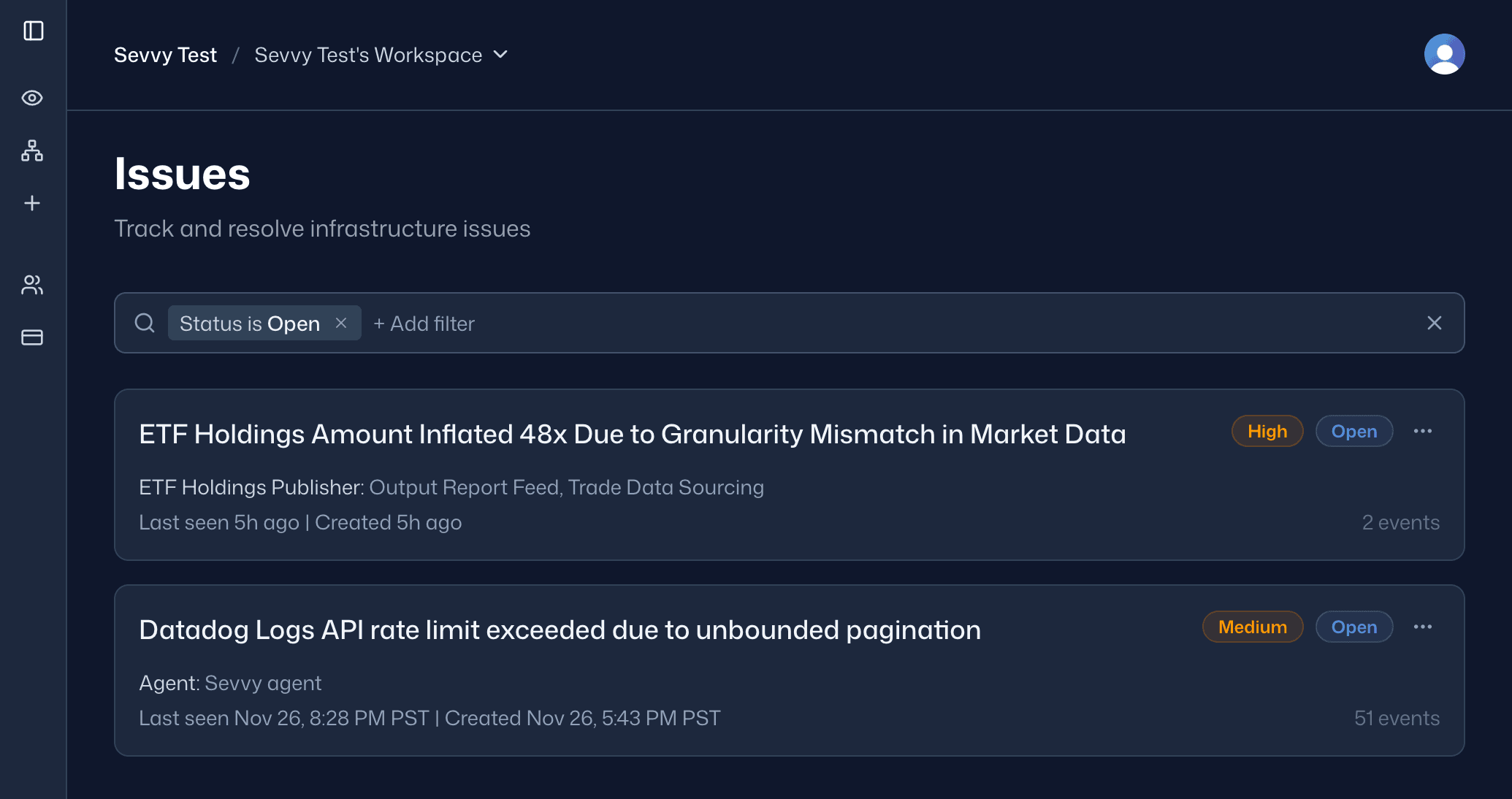Click the Sevvy Test breadcrumb
Viewport: 1512px width, 799px height.
165,55
